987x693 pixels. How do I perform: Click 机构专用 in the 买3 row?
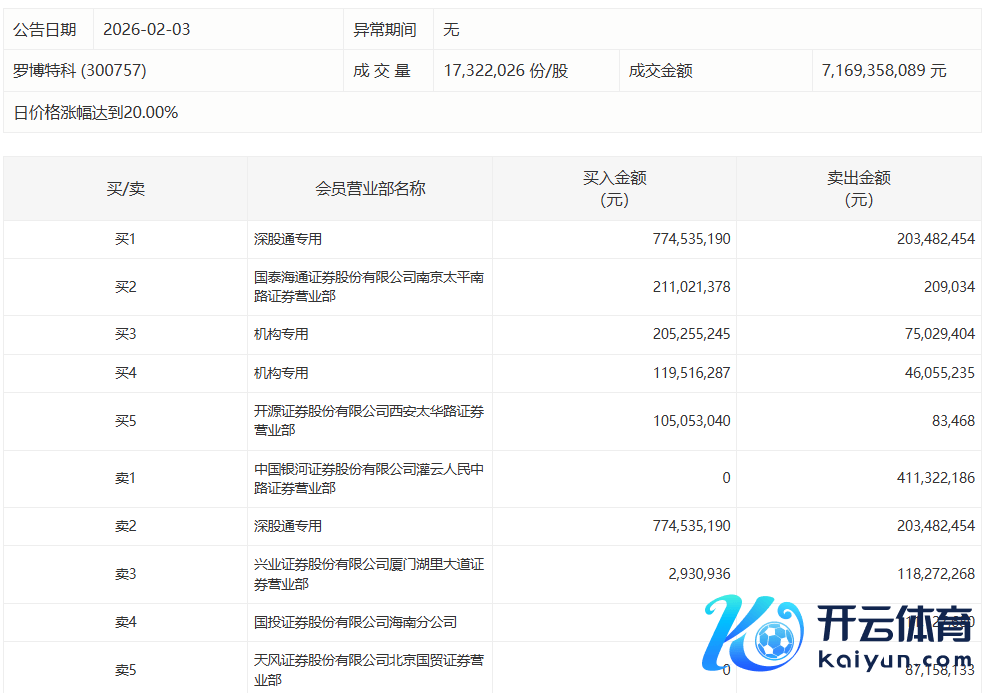tap(281, 334)
